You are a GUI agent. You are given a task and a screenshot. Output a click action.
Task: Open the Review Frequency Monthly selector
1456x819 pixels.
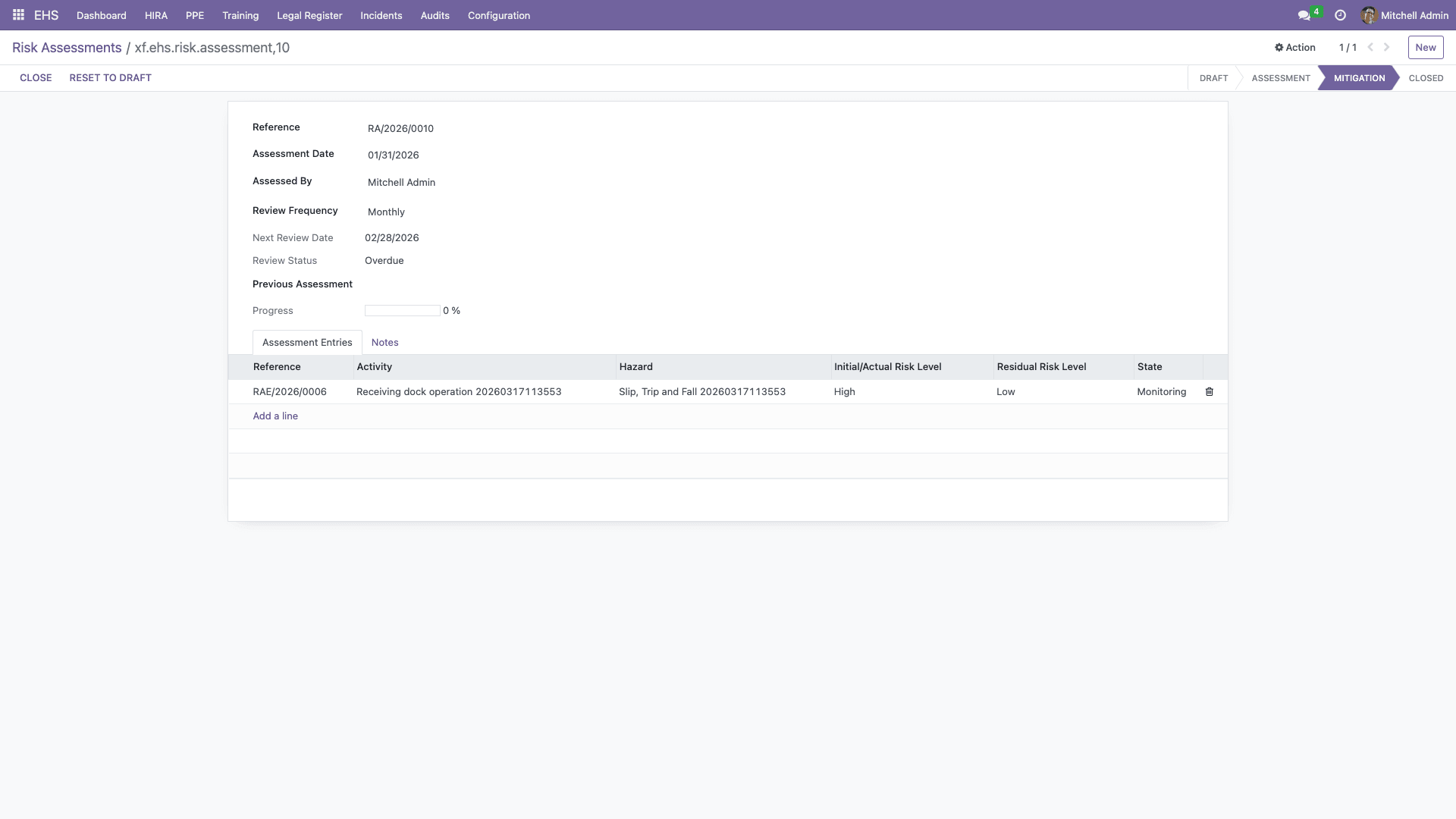[386, 212]
